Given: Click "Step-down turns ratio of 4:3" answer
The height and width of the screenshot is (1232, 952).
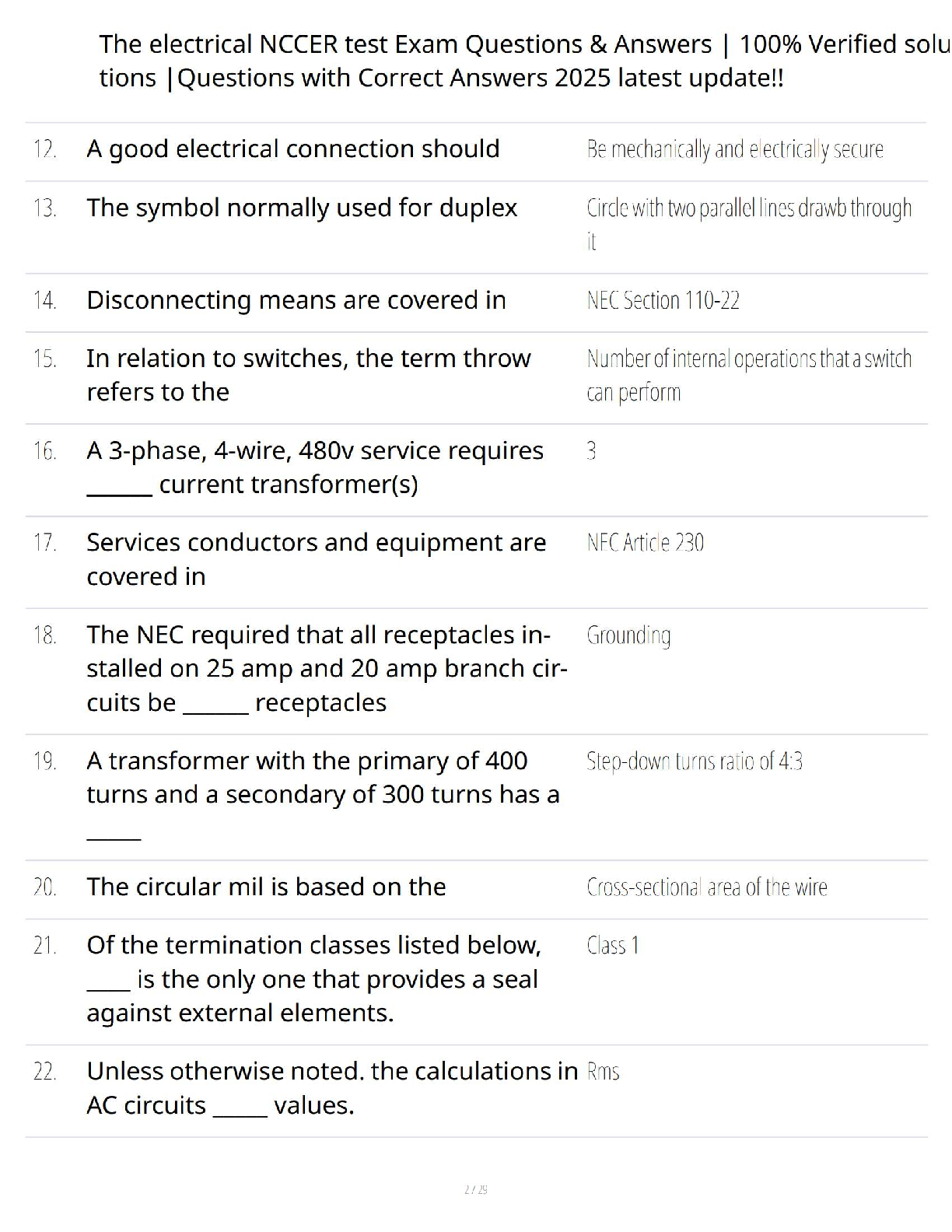Looking at the screenshot, I should (694, 761).
